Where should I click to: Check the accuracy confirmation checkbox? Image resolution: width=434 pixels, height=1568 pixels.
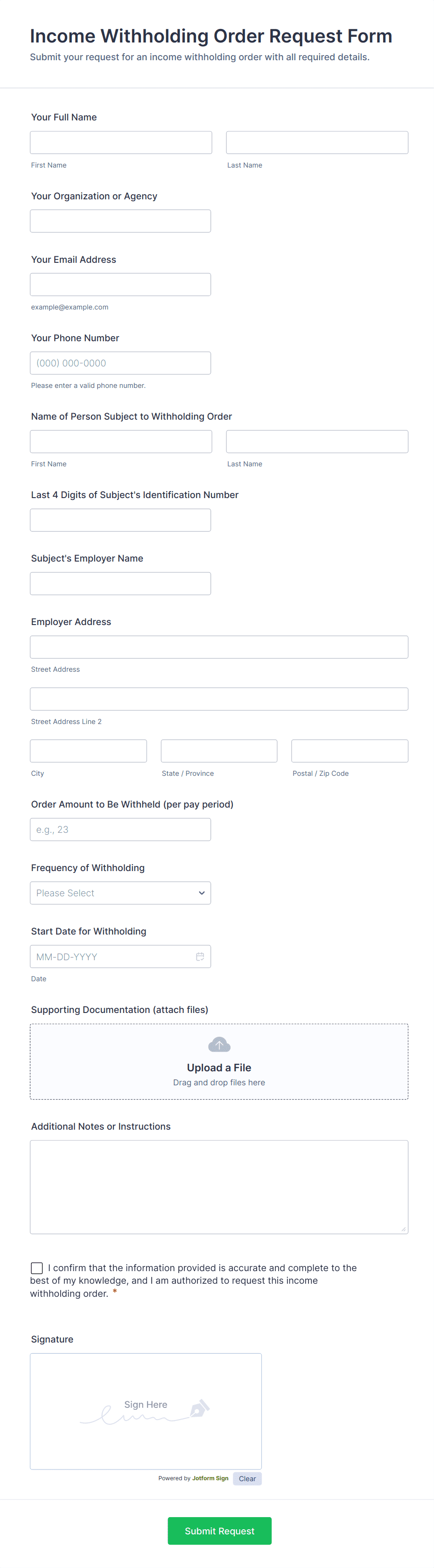pos(37,1268)
